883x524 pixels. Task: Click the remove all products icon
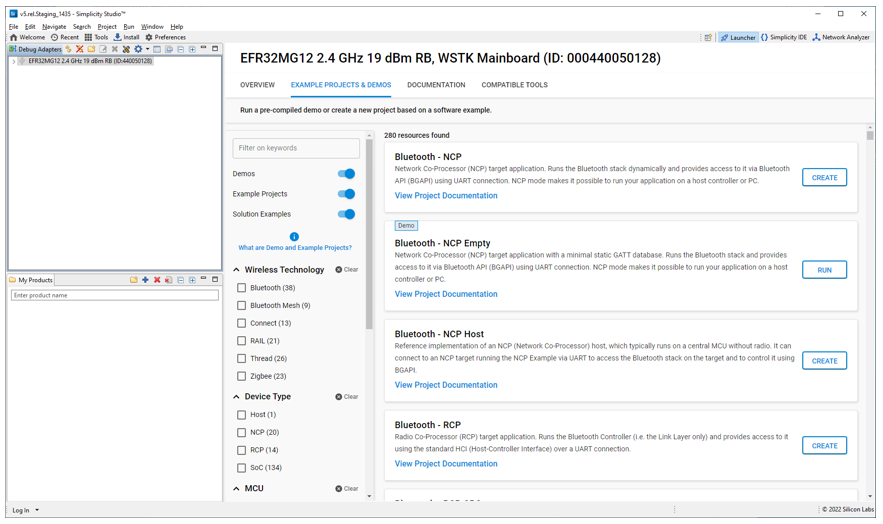coord(168,280)
